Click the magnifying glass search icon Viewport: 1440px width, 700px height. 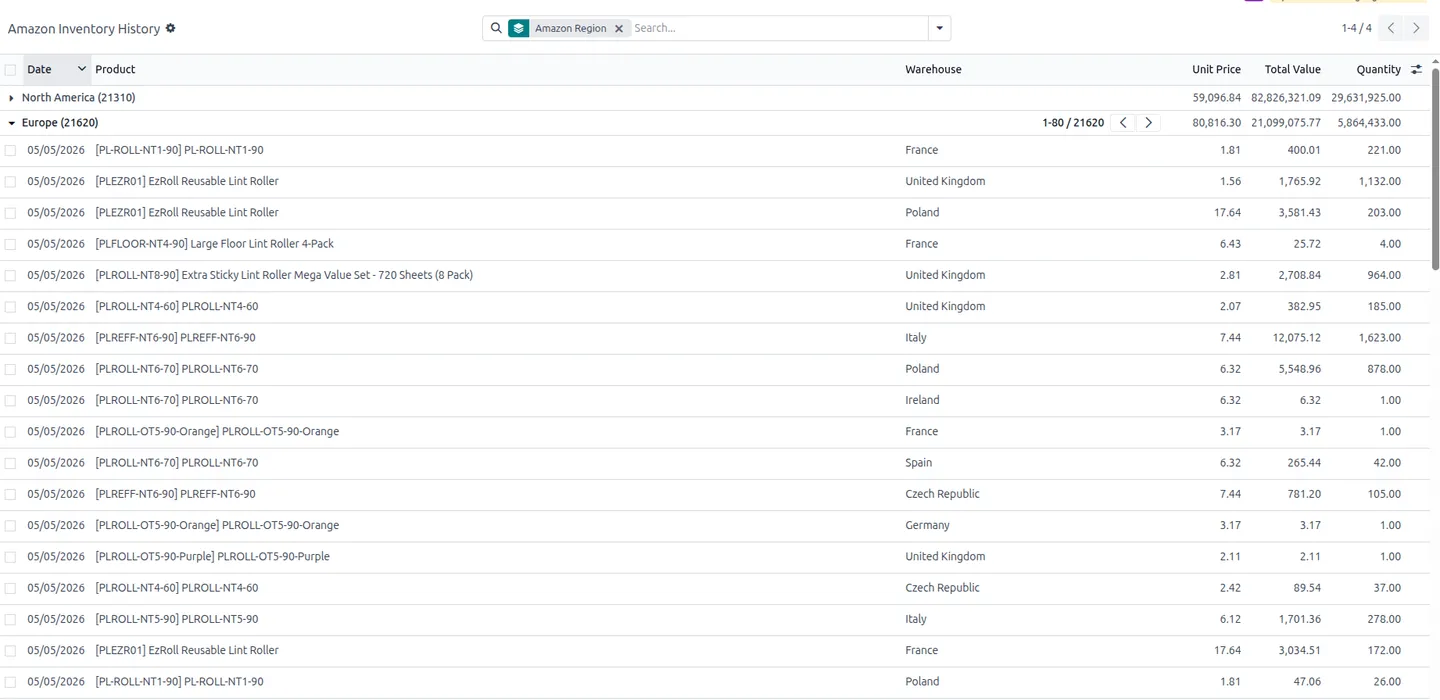point(496,28)
